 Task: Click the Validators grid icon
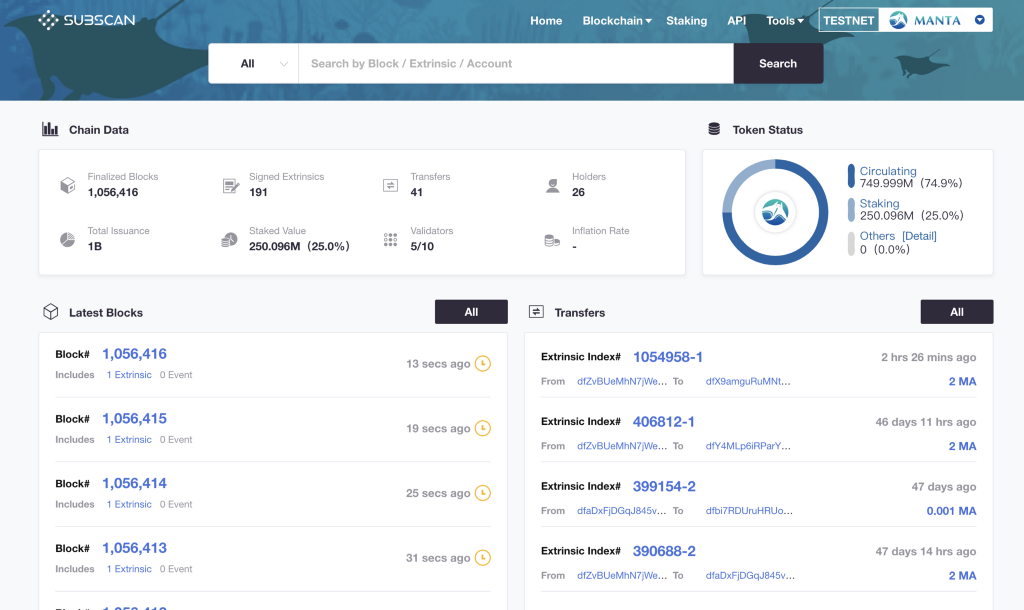coord(391,240)
